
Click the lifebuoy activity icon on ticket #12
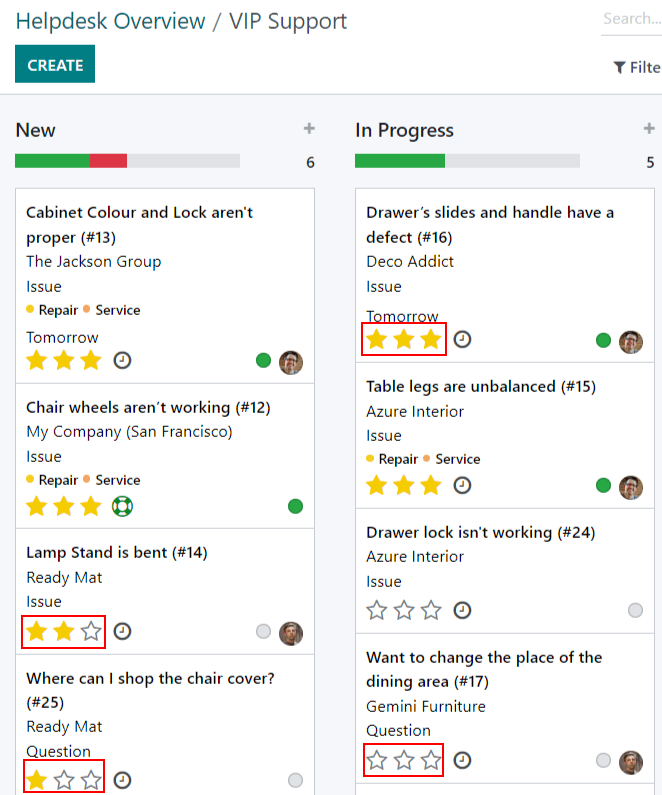122,506
